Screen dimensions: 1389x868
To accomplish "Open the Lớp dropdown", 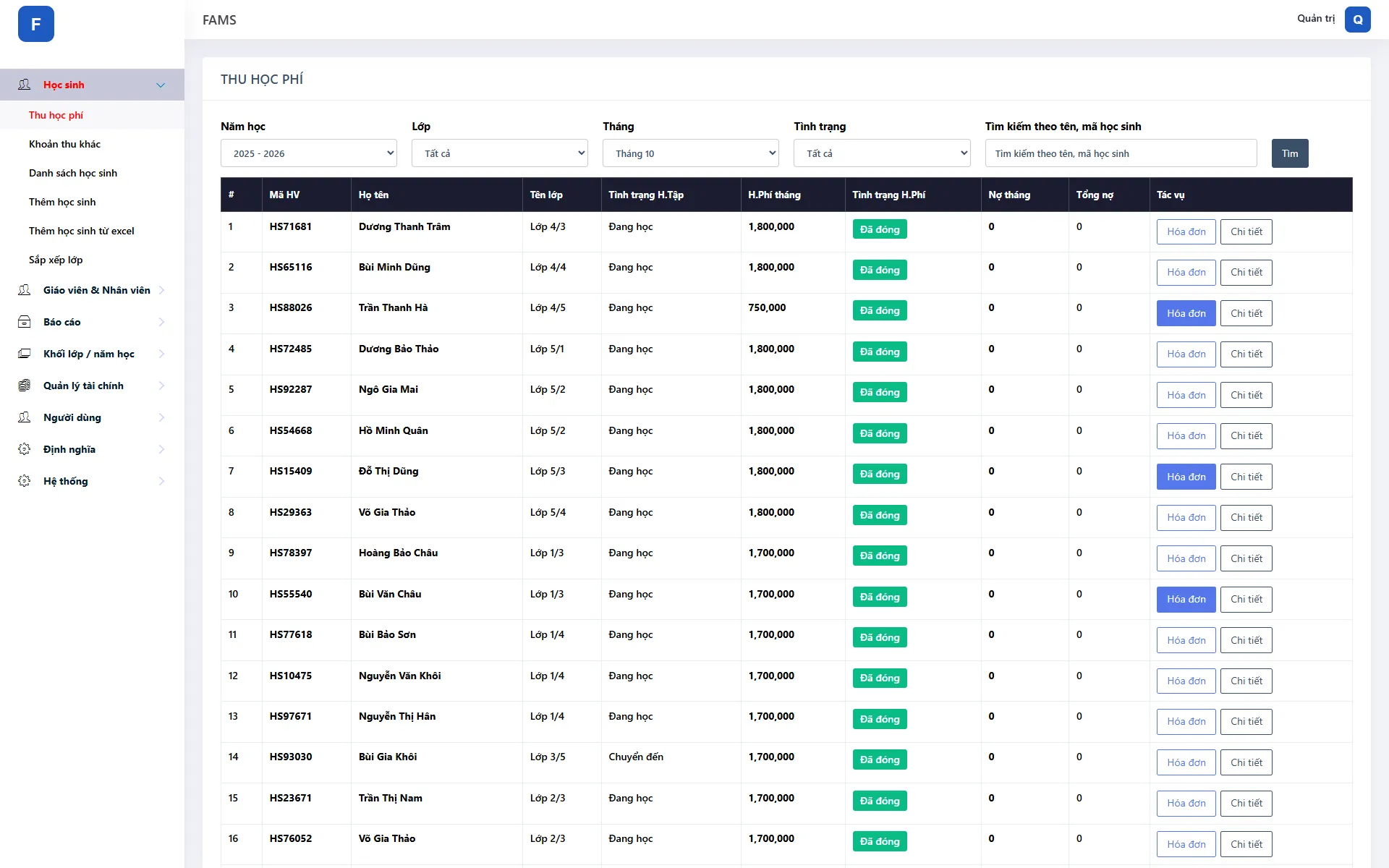I will coord(500,153).
